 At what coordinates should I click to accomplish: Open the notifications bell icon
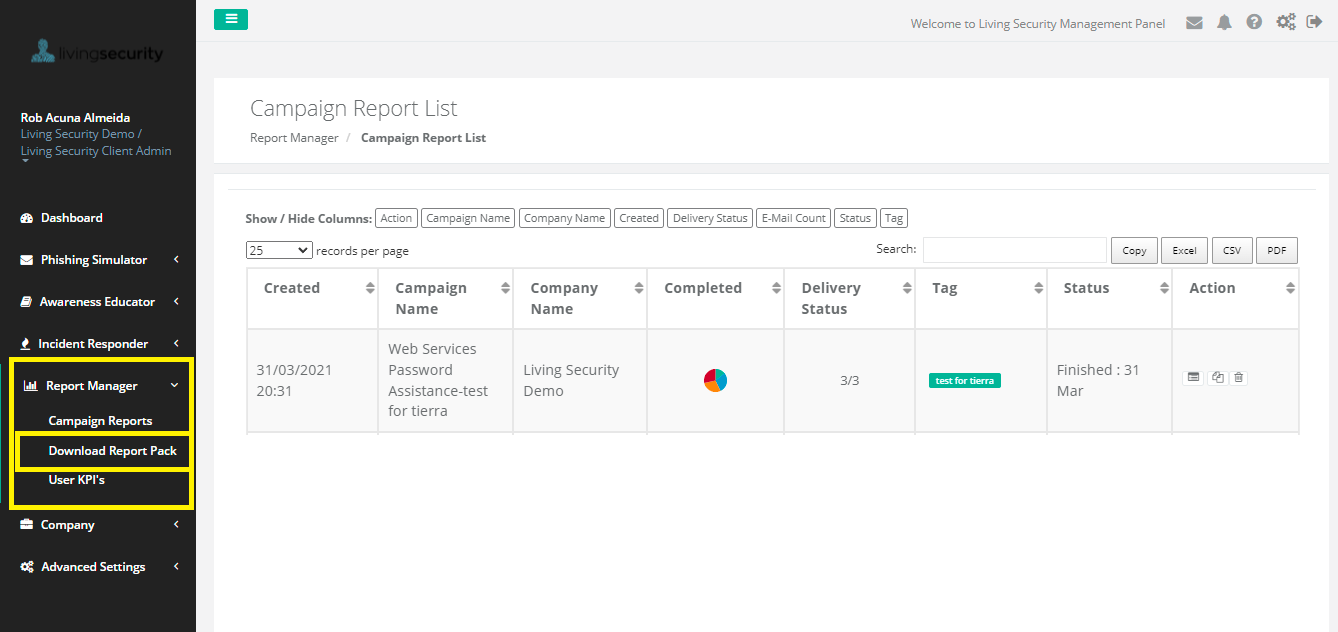[1224, 22]
